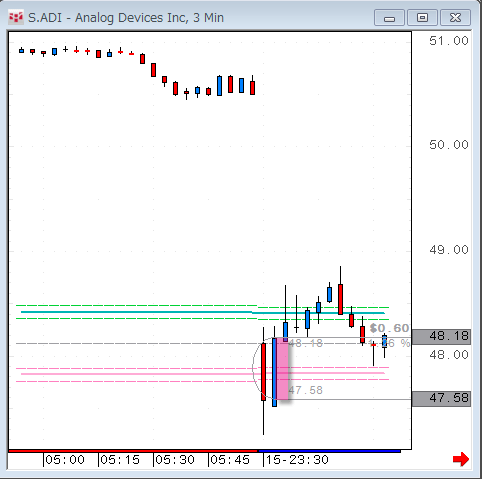
Task: Click the 48.18 label beside pink box
Action: click(306, 343)
